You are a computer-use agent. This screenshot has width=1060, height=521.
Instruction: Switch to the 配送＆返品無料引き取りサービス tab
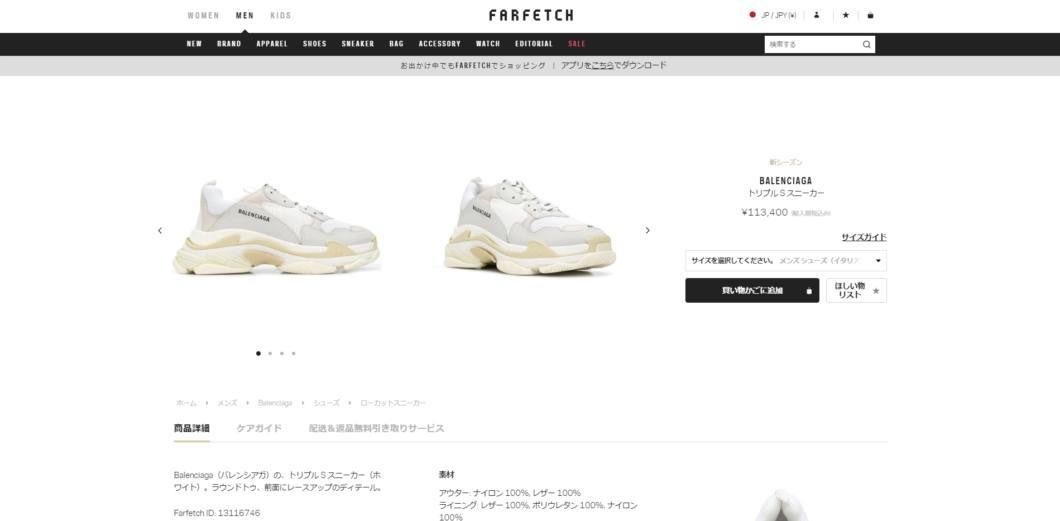(377, 428)
